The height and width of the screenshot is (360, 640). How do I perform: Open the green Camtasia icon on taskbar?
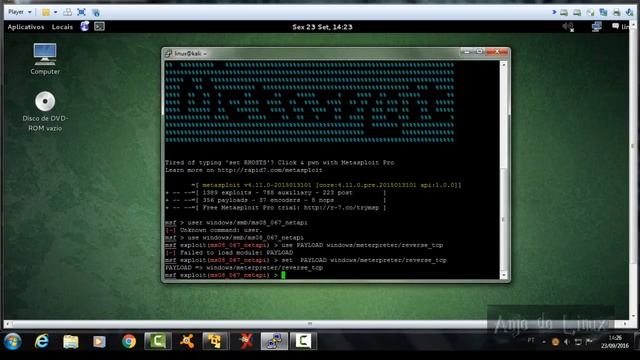[x=158, y=341]
